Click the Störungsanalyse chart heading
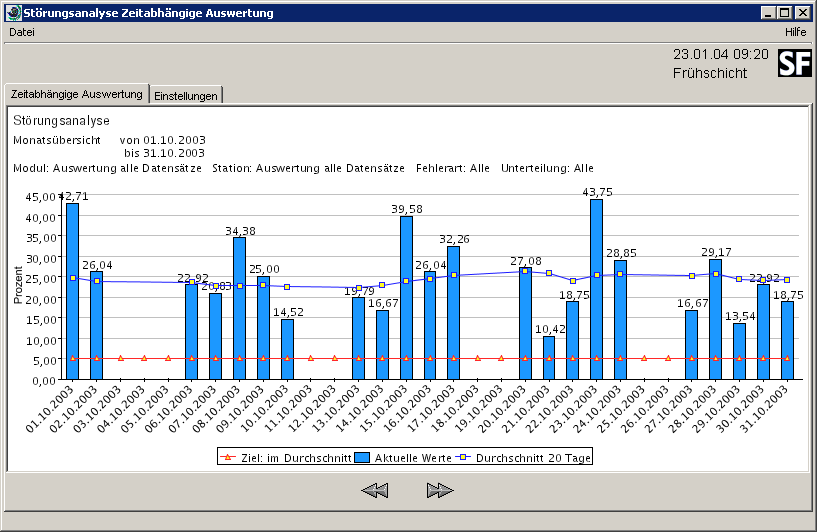The image size is (817, 532). pyautogui.click(x=61, y=121)
